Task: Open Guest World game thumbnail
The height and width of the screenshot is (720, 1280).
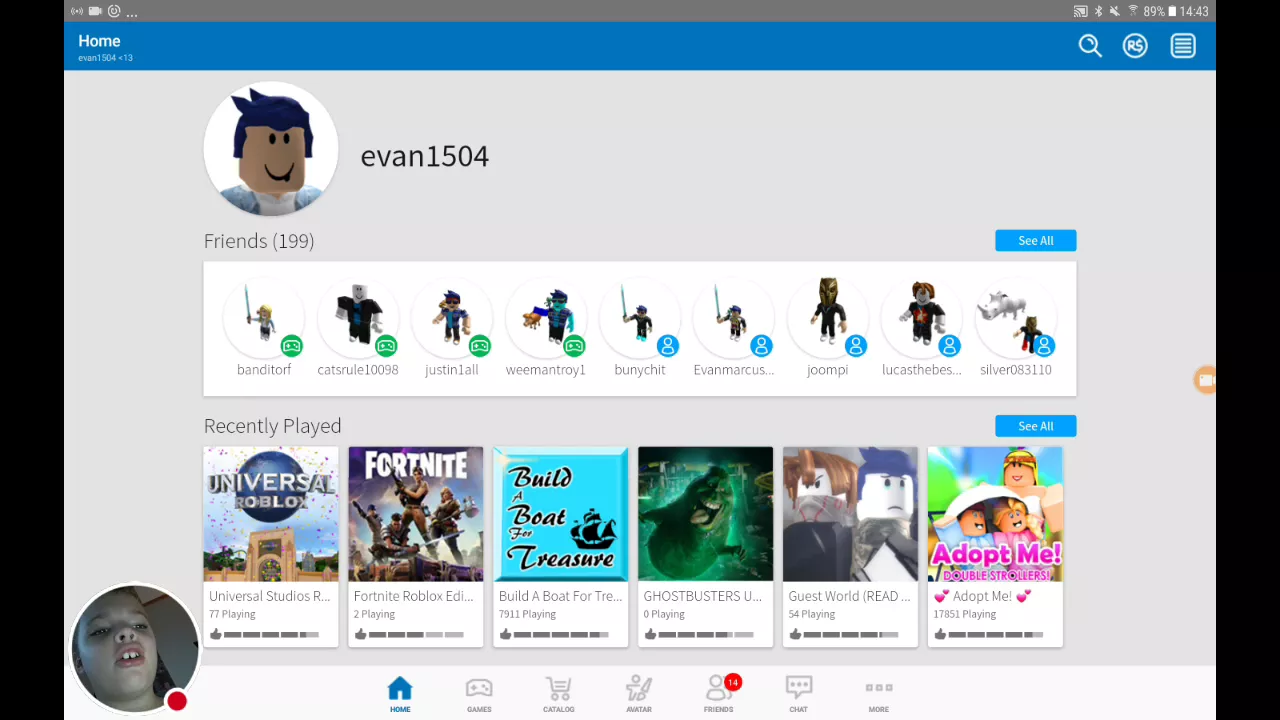Action: (x=850, y=514)
